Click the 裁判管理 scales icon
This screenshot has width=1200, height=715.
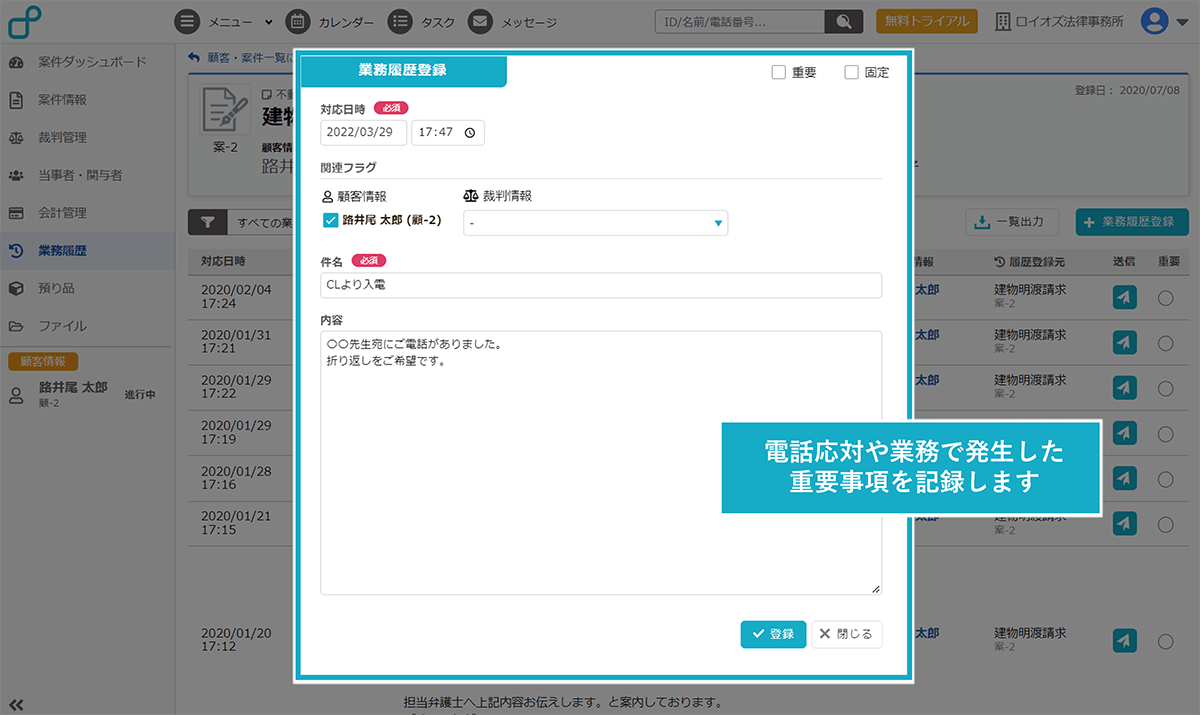16,138
